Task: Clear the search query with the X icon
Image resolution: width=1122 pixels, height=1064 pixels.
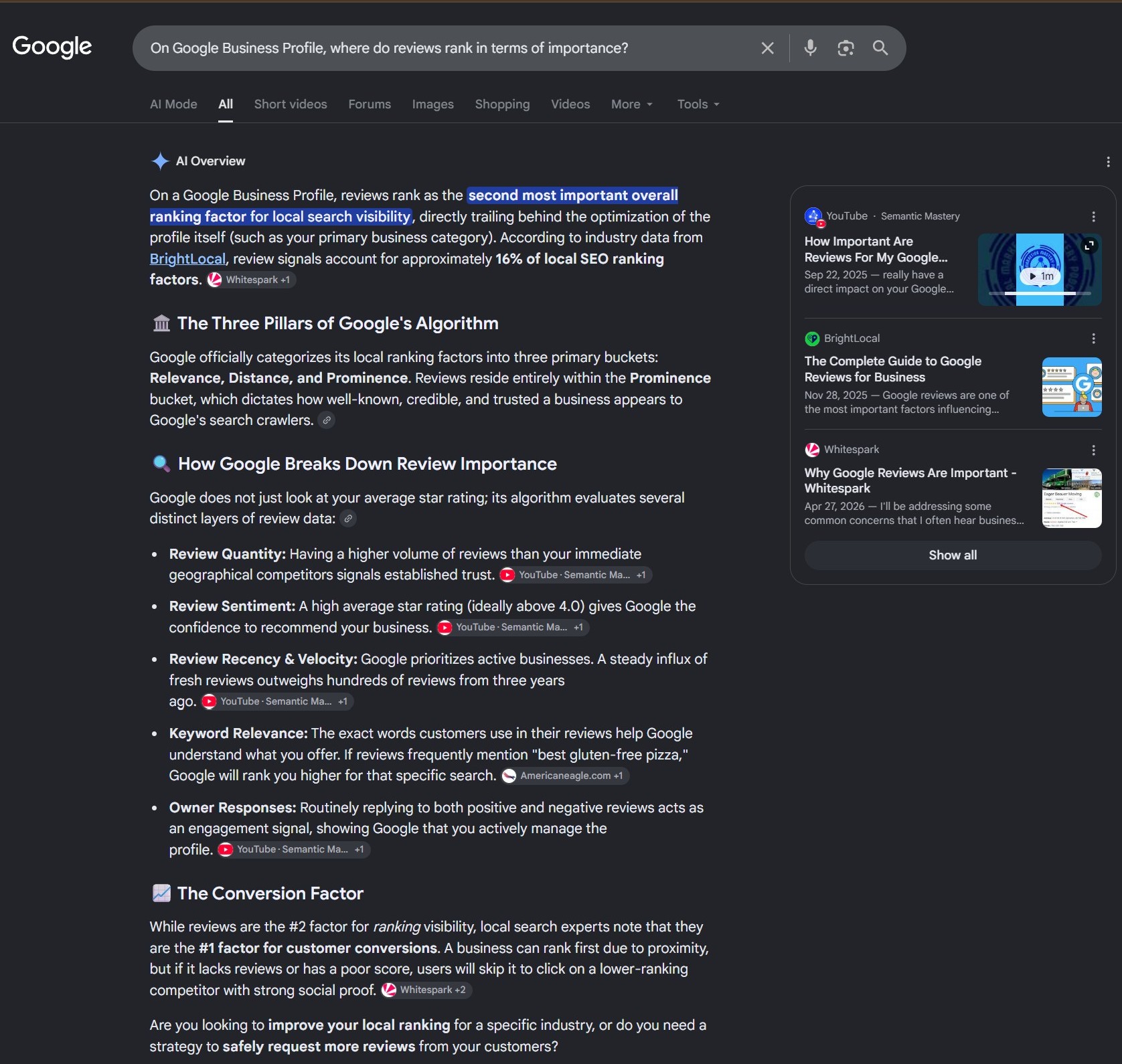Action: [768, 48]
